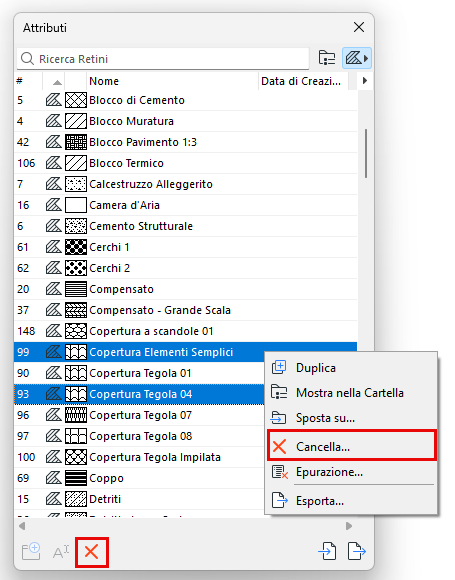Choose Epurazione... from the context menu
455x580 pixels.
[x=351, y=472]
